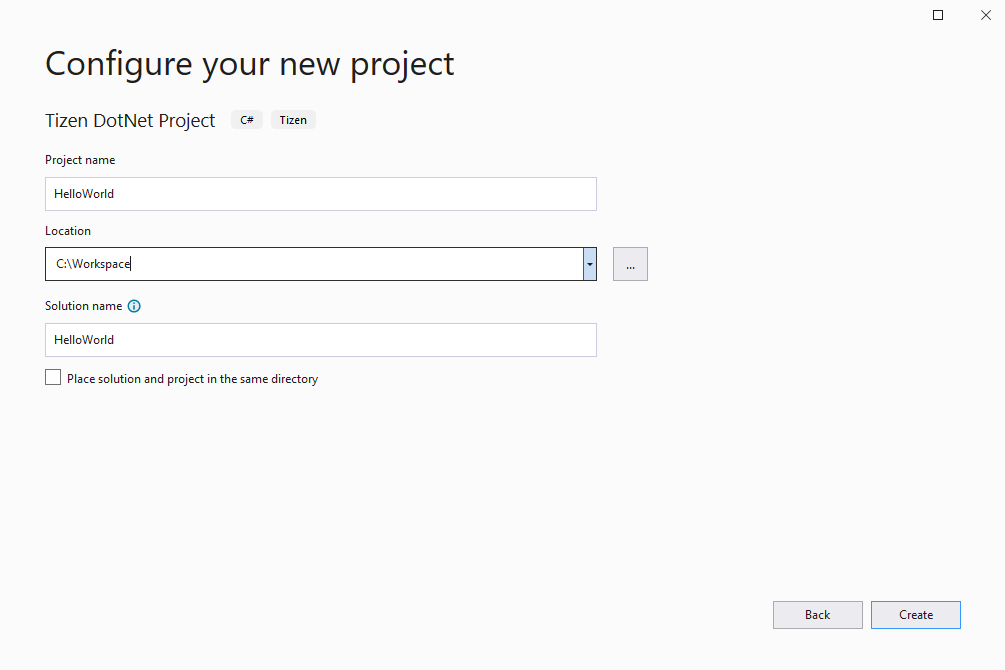Image resolution: width=1005 pixels, height=670 pixels.
Task: Click the Solution name text box
Action: pyautogui.click(x=320, y=339)
